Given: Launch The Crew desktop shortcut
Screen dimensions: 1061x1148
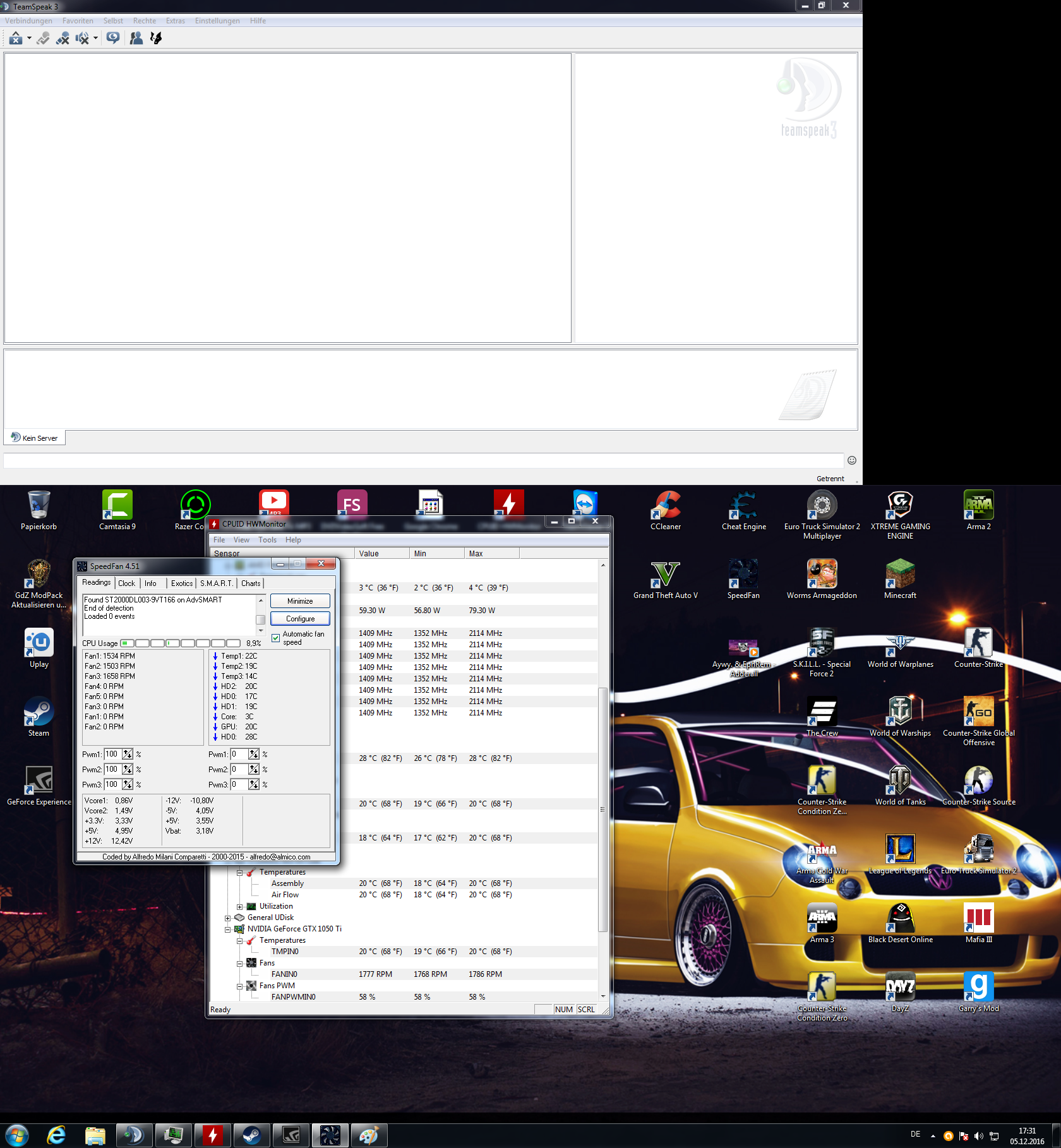Looking at the screenshot, I should (x=822, y=717).
